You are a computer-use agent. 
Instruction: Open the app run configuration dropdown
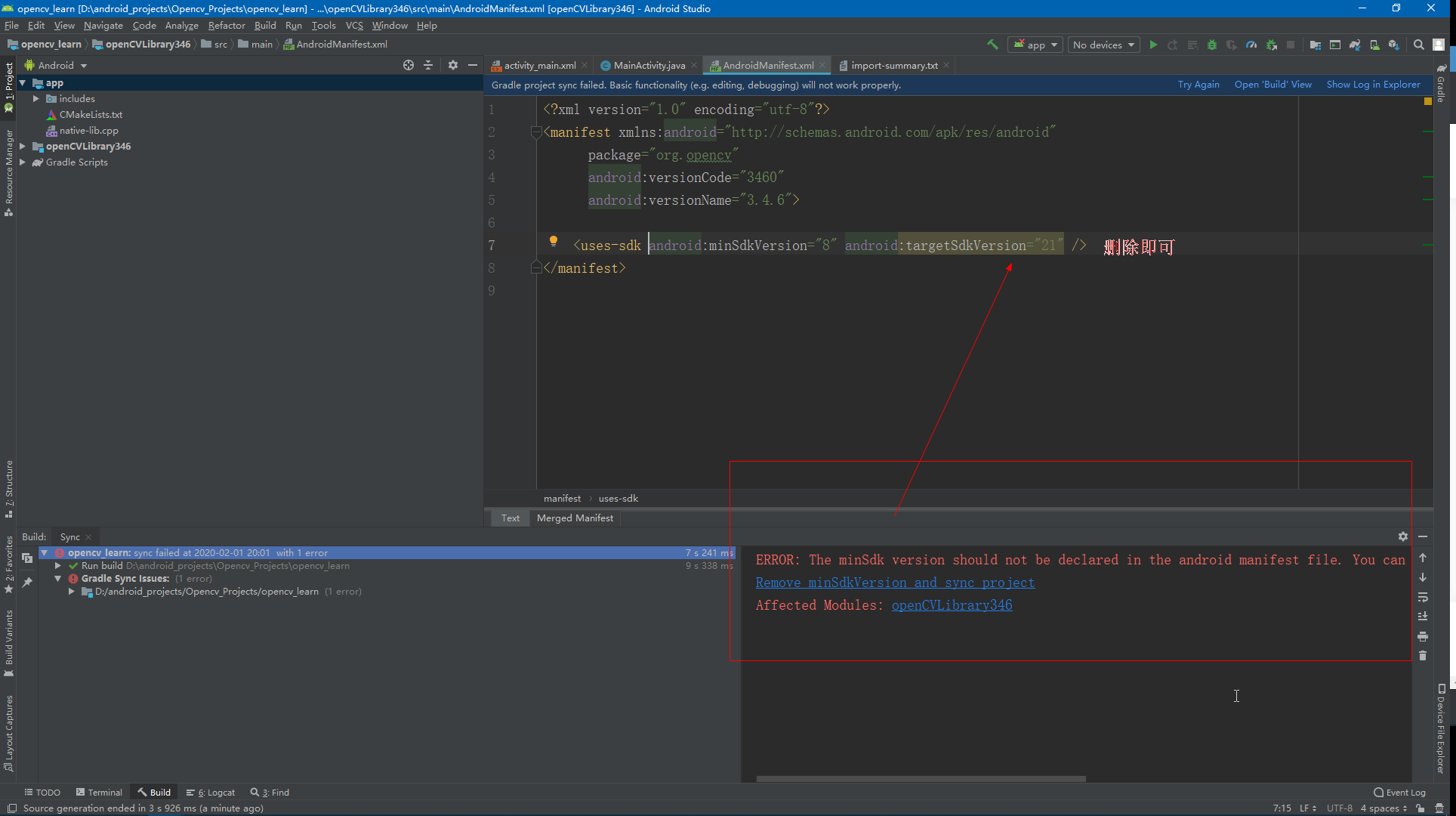tap(1035, 45)
